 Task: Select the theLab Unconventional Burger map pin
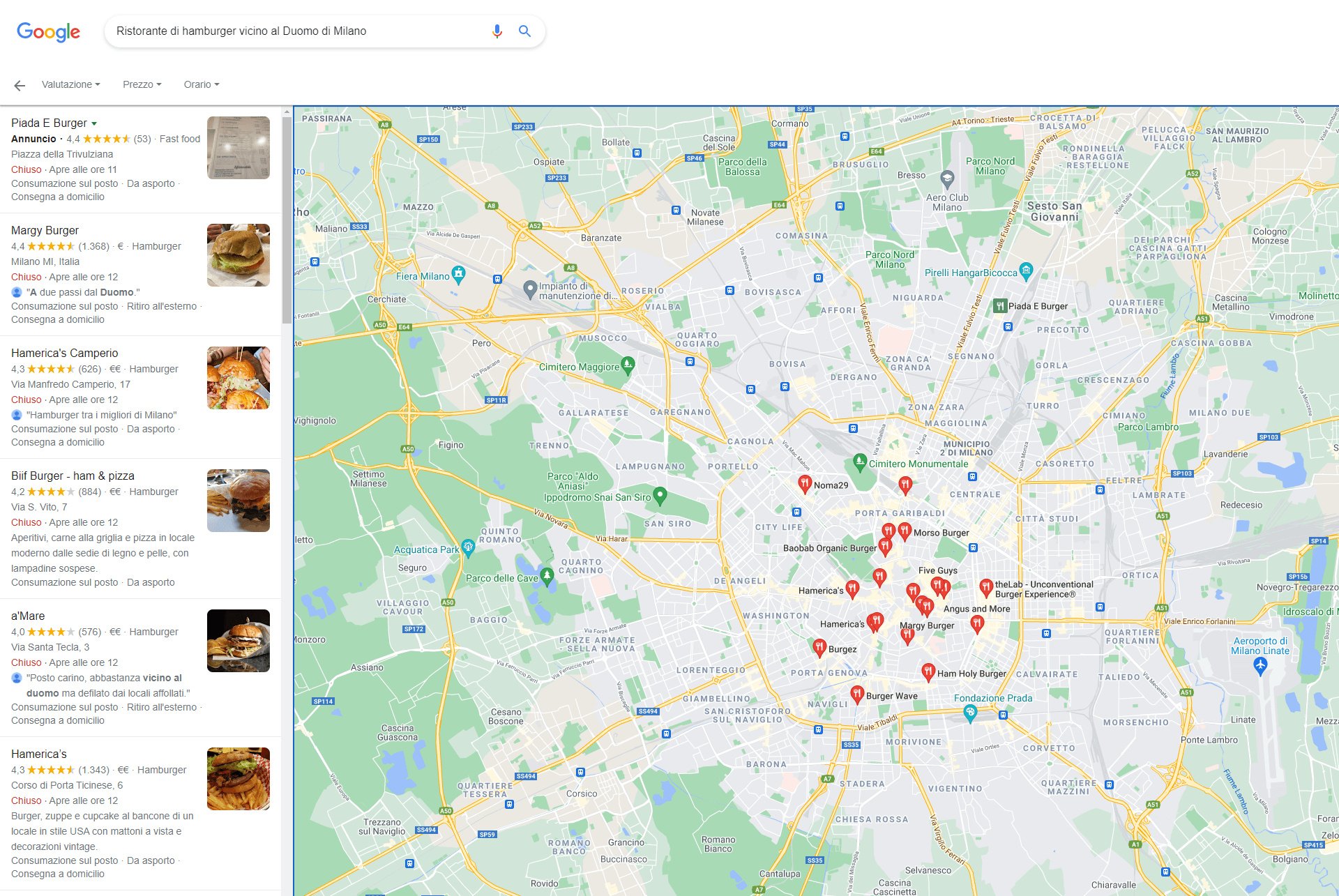[986, 588]
